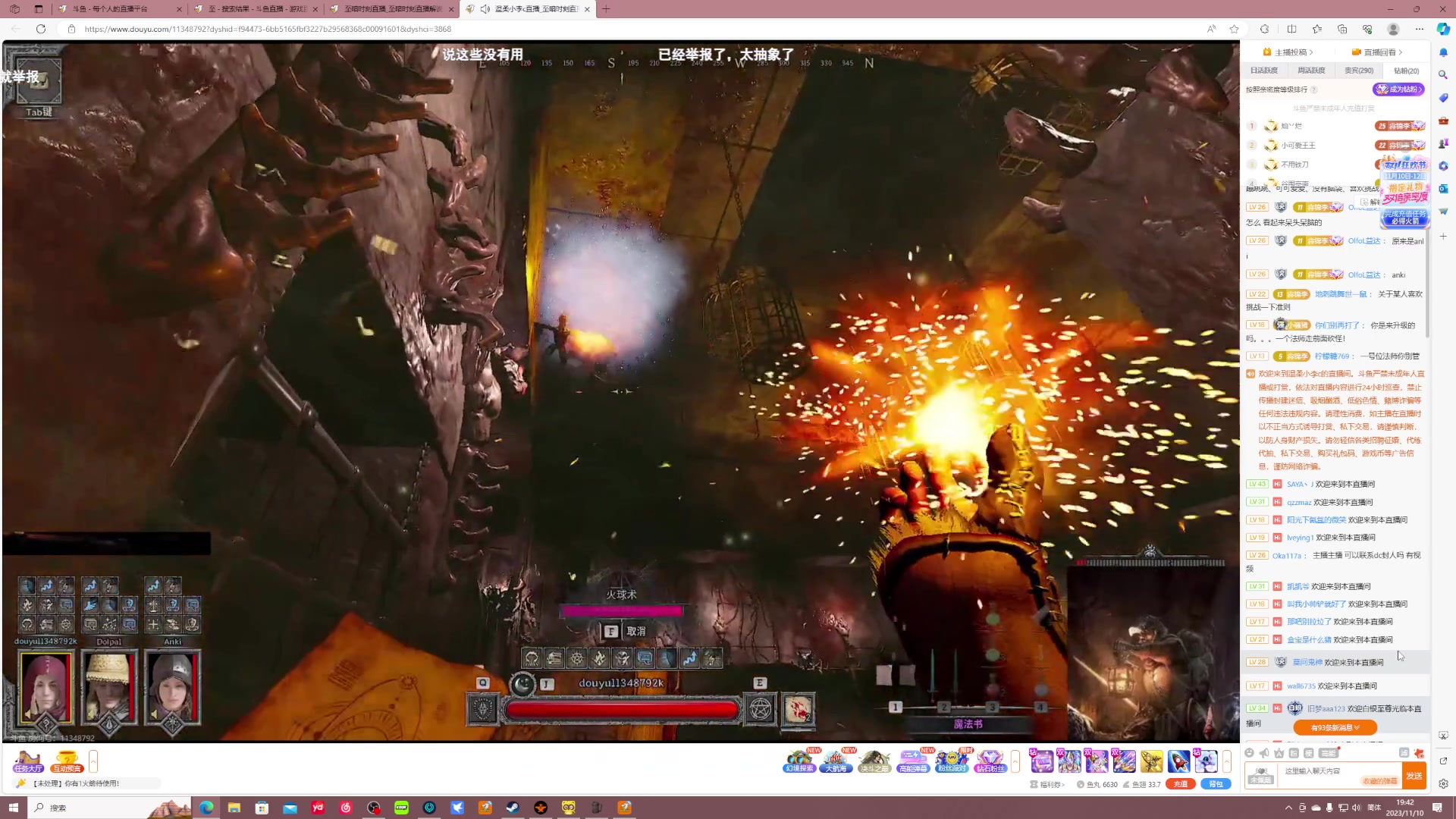Open emoji picker in chat toolbar

pyautogui.click(x=1249, y=753)
